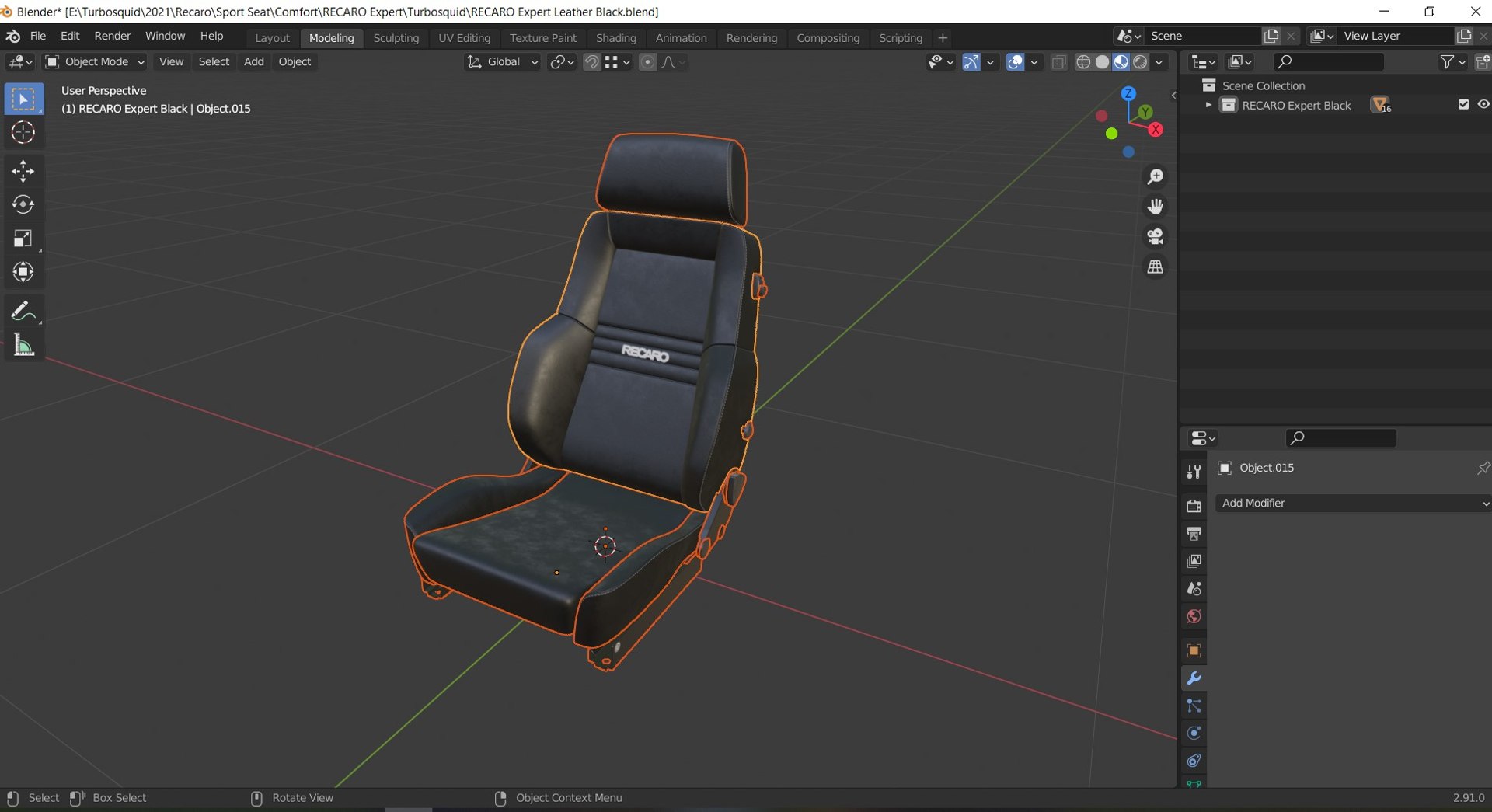Open the pivot point dropdown
The image size is (1492, 812).
(x=562, y=62)
